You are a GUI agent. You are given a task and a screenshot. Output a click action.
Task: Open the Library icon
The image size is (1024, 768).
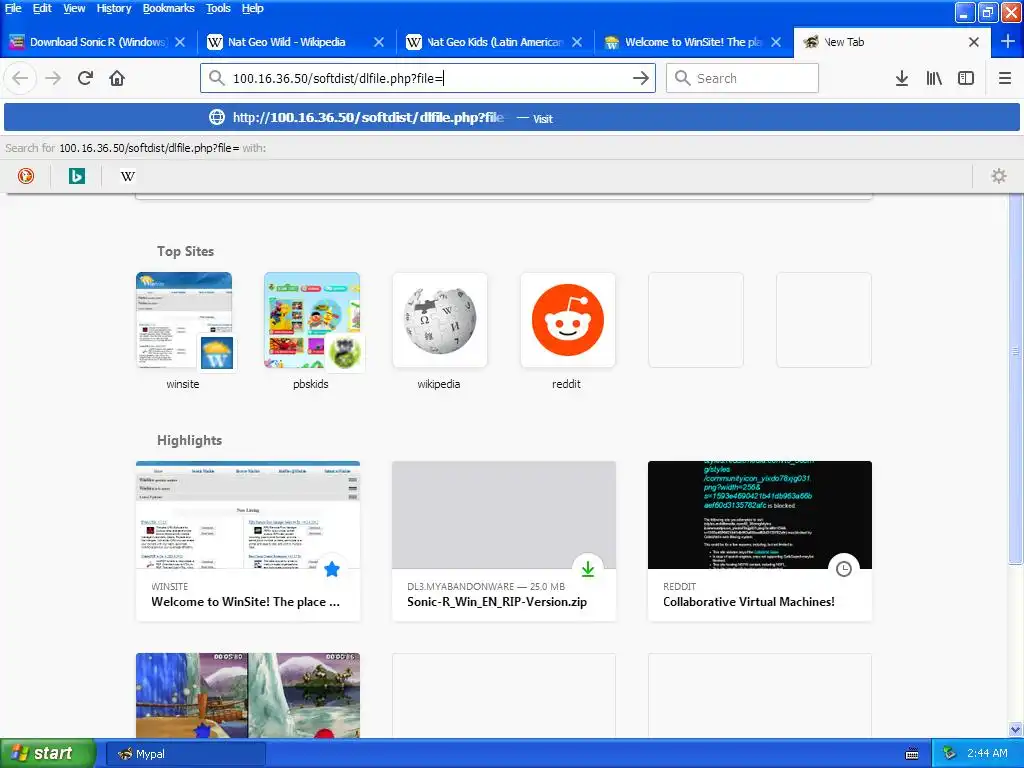click(934, 78)
